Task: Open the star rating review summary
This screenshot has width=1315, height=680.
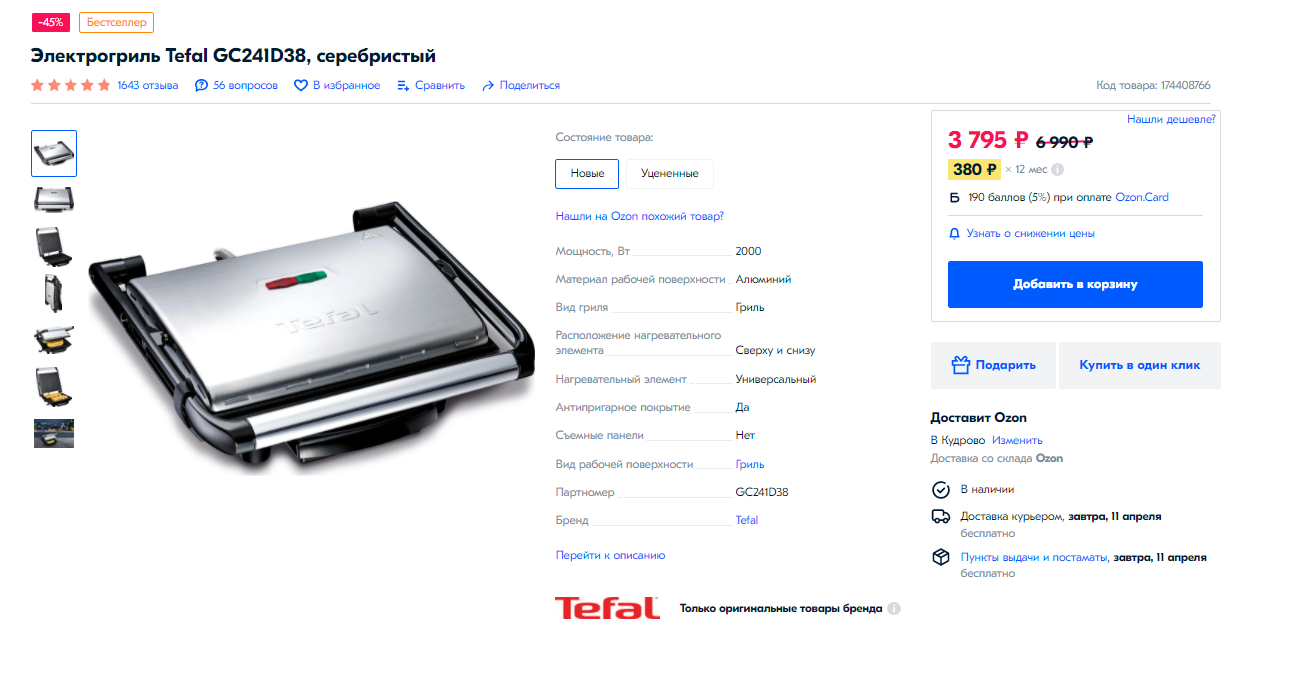Action: pyautogui.click(x=71, y=86)
